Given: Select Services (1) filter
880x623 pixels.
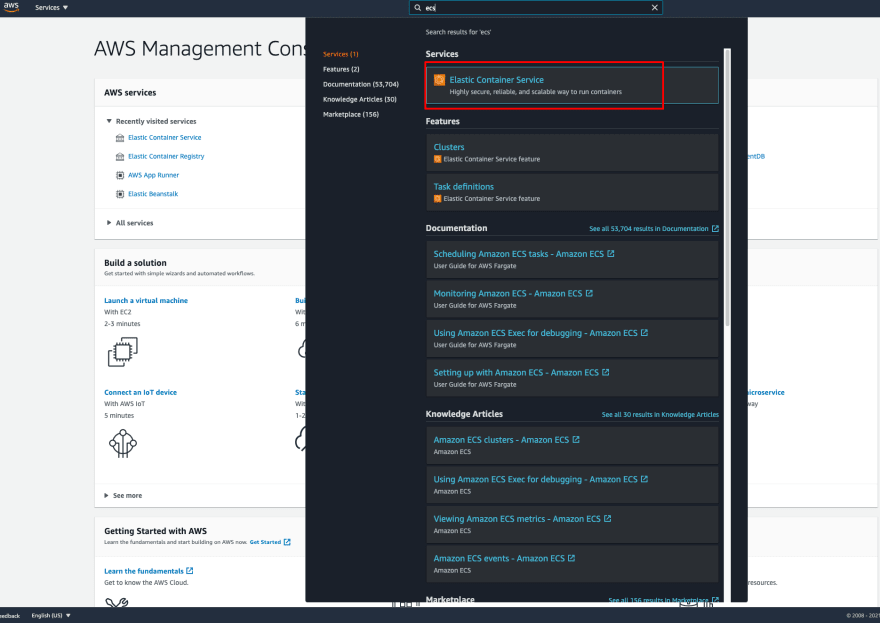Looking at the screenshot, I should coord(340,54).
